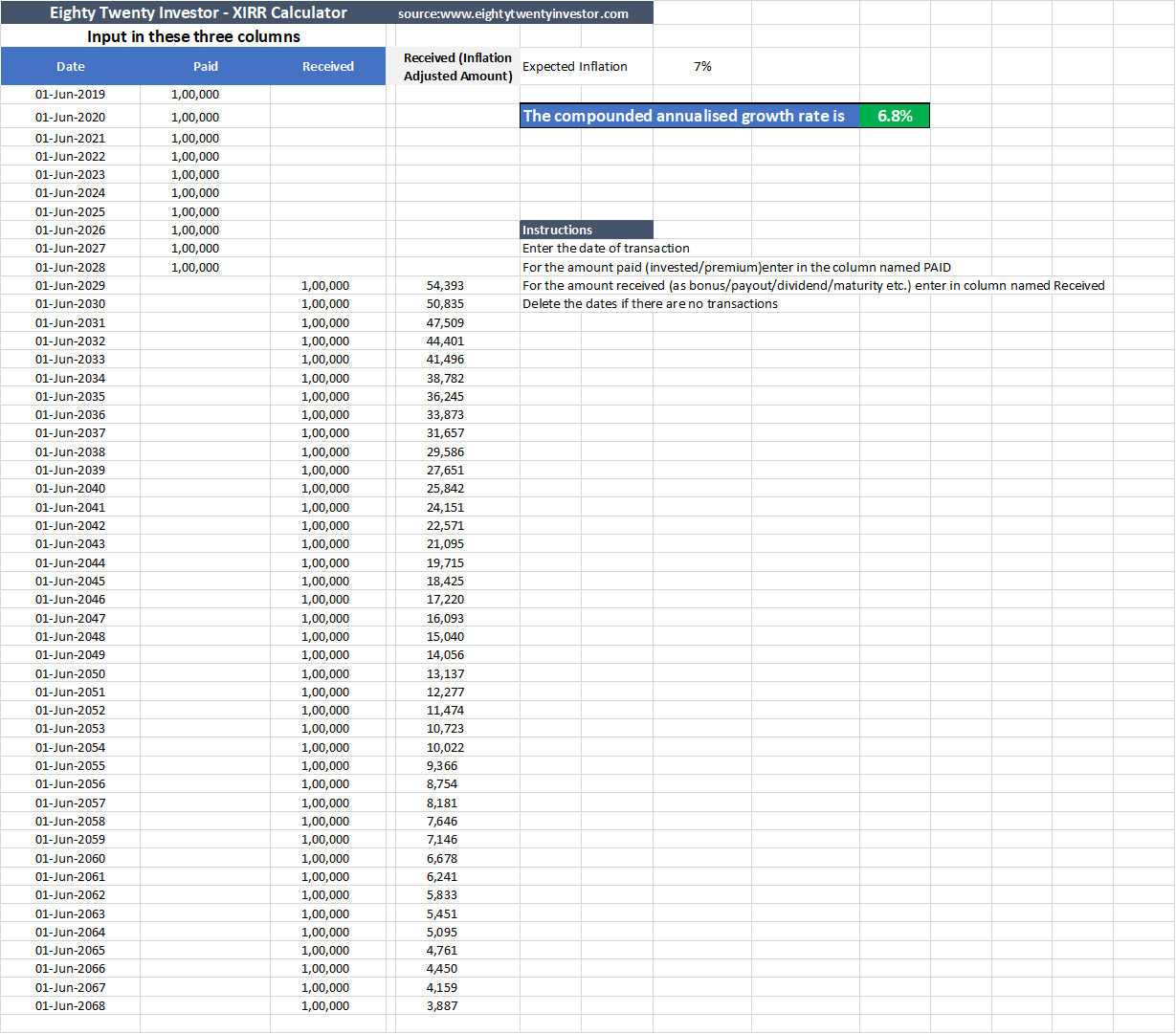1176x1034 pixels.
Task: Click the source:www.eightytwentyinvestor.com link cell
Action: pyautogui.click(x=514, y=13)
